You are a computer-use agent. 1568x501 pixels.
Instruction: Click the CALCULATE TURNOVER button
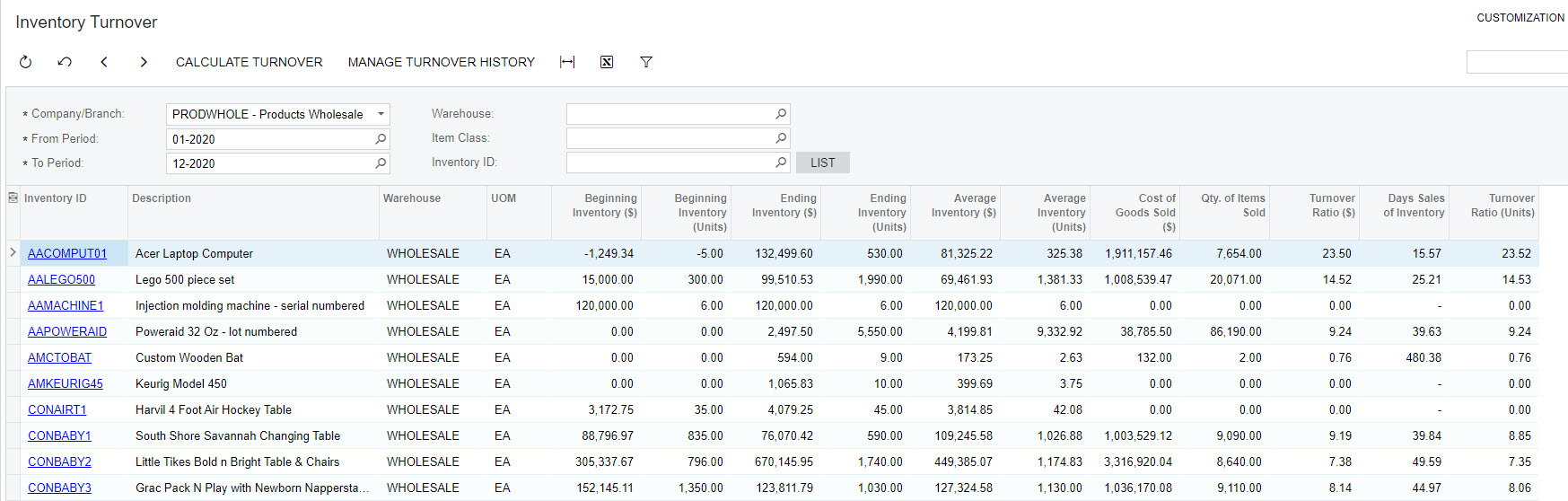click(250, 62)
